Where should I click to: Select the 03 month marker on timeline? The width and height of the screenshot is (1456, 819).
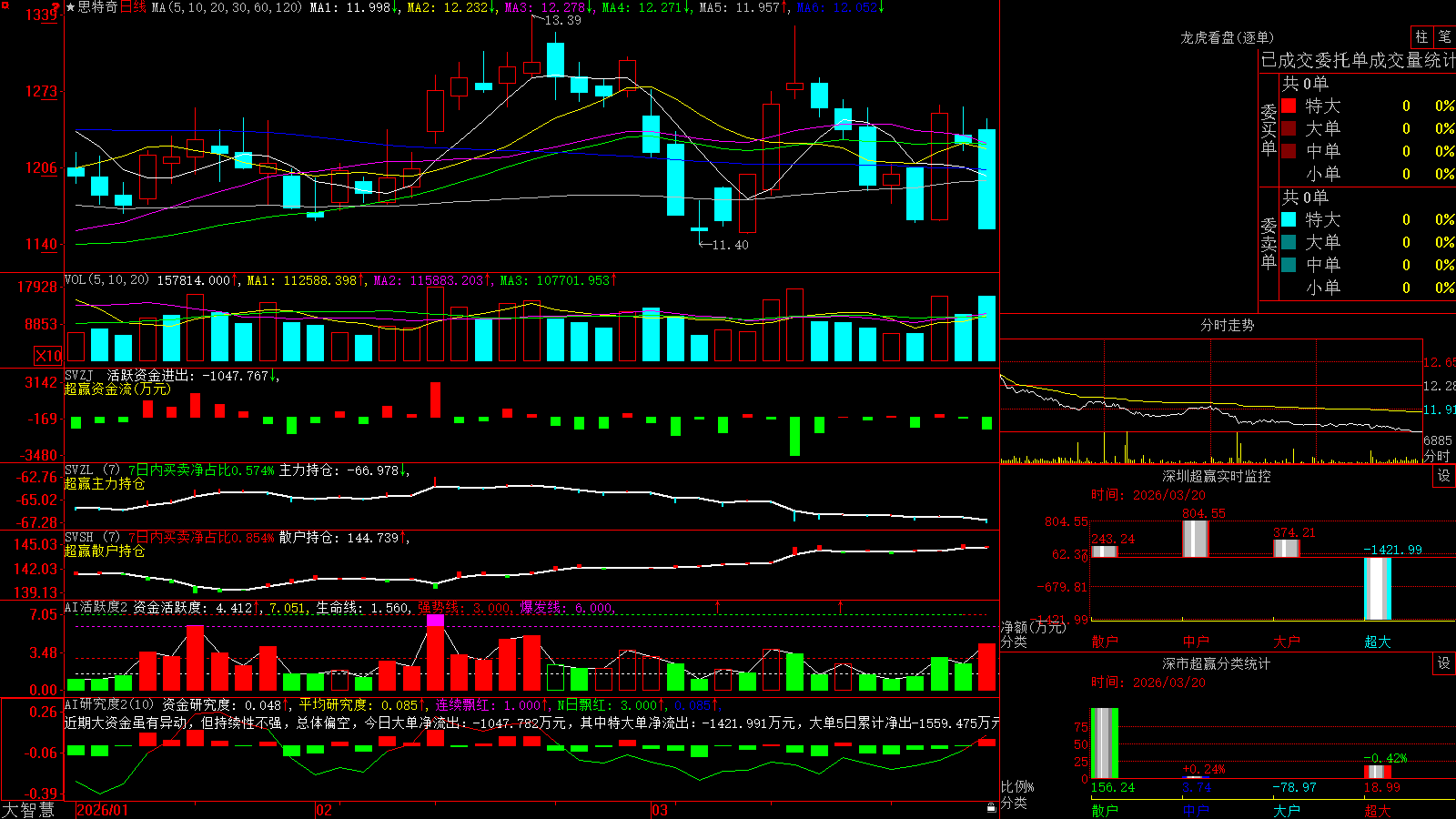coord(660,810)
